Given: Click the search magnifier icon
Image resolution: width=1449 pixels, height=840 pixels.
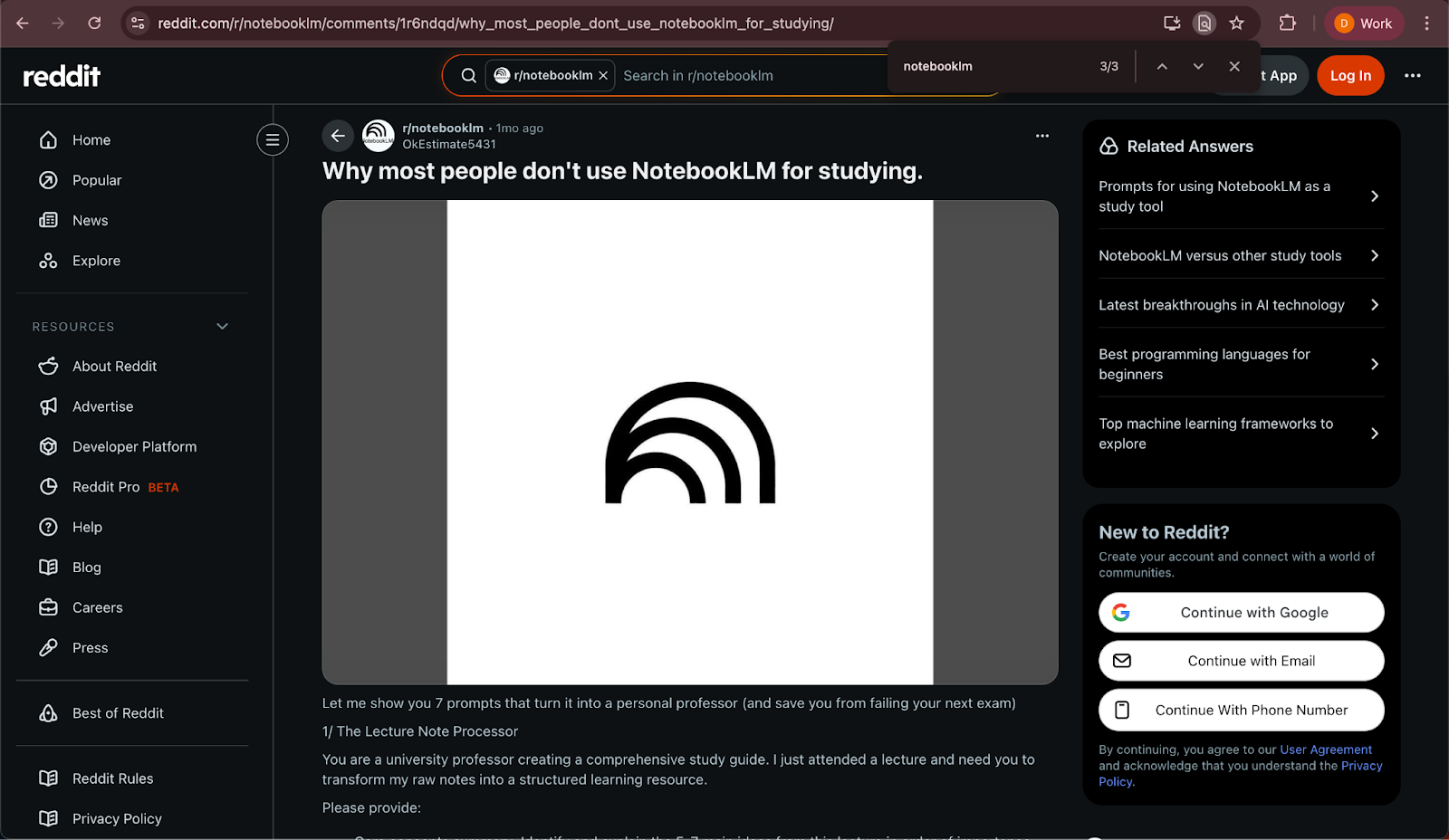Looking at the screenshot, I should 468,76.
